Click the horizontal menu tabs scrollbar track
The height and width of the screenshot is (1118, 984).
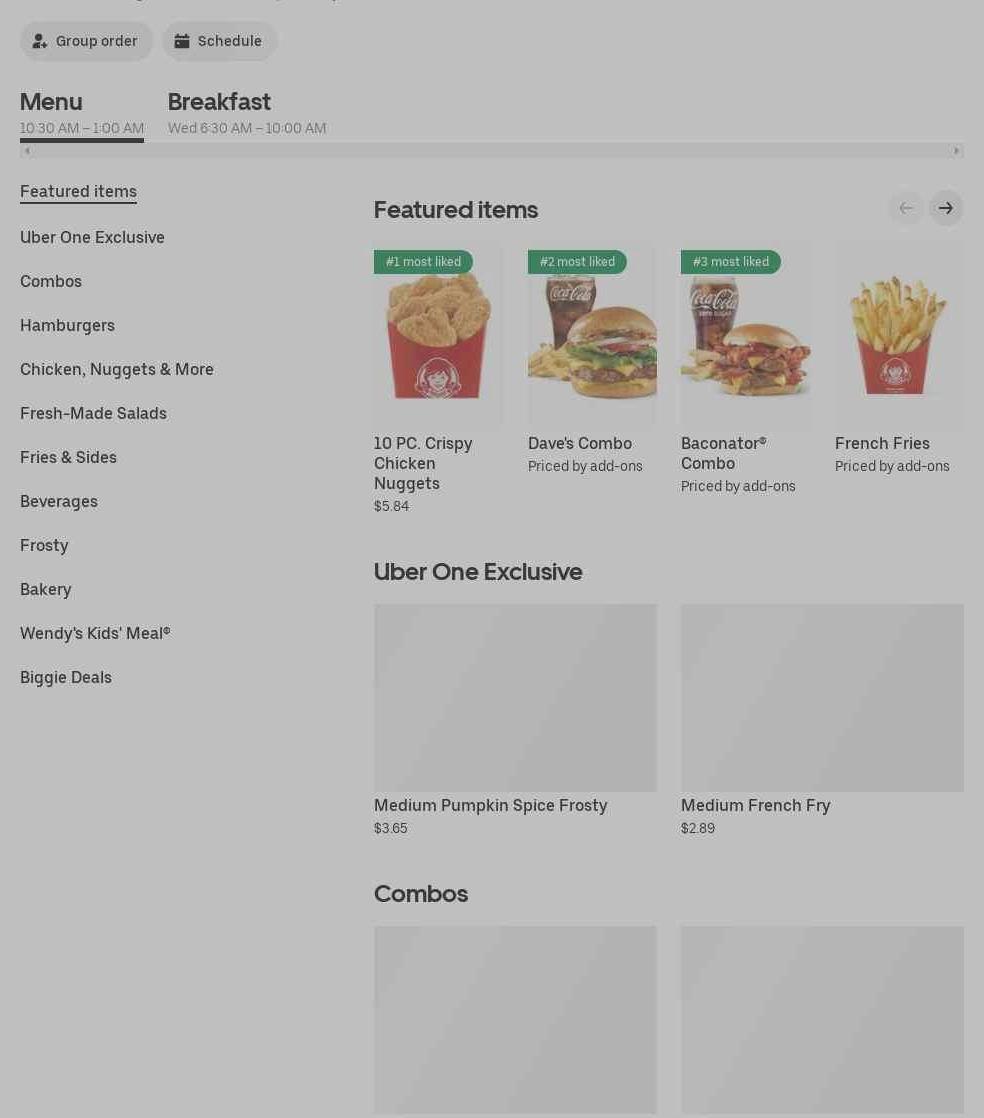(x=492, y=150)
